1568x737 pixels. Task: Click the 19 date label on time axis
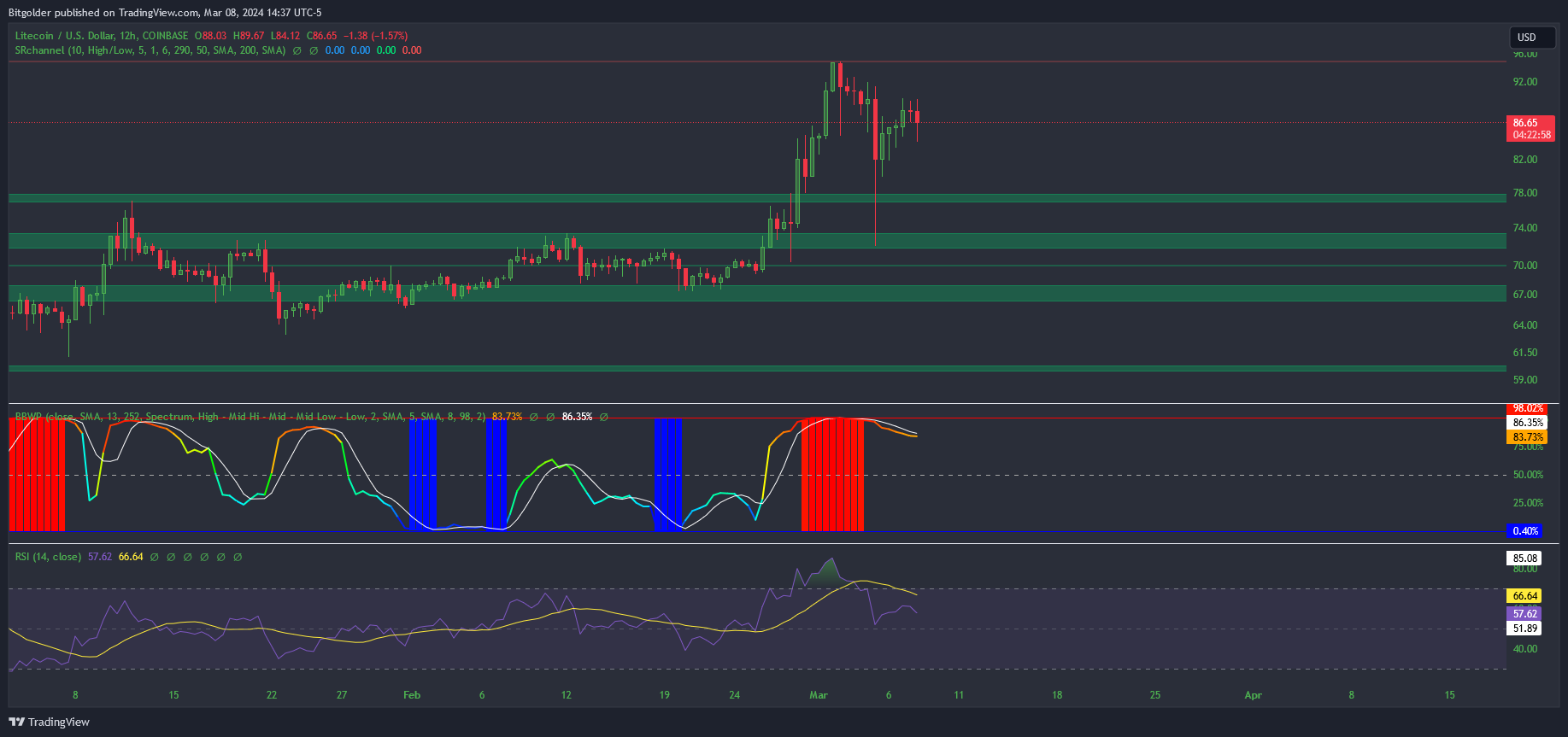pos(664,695)
